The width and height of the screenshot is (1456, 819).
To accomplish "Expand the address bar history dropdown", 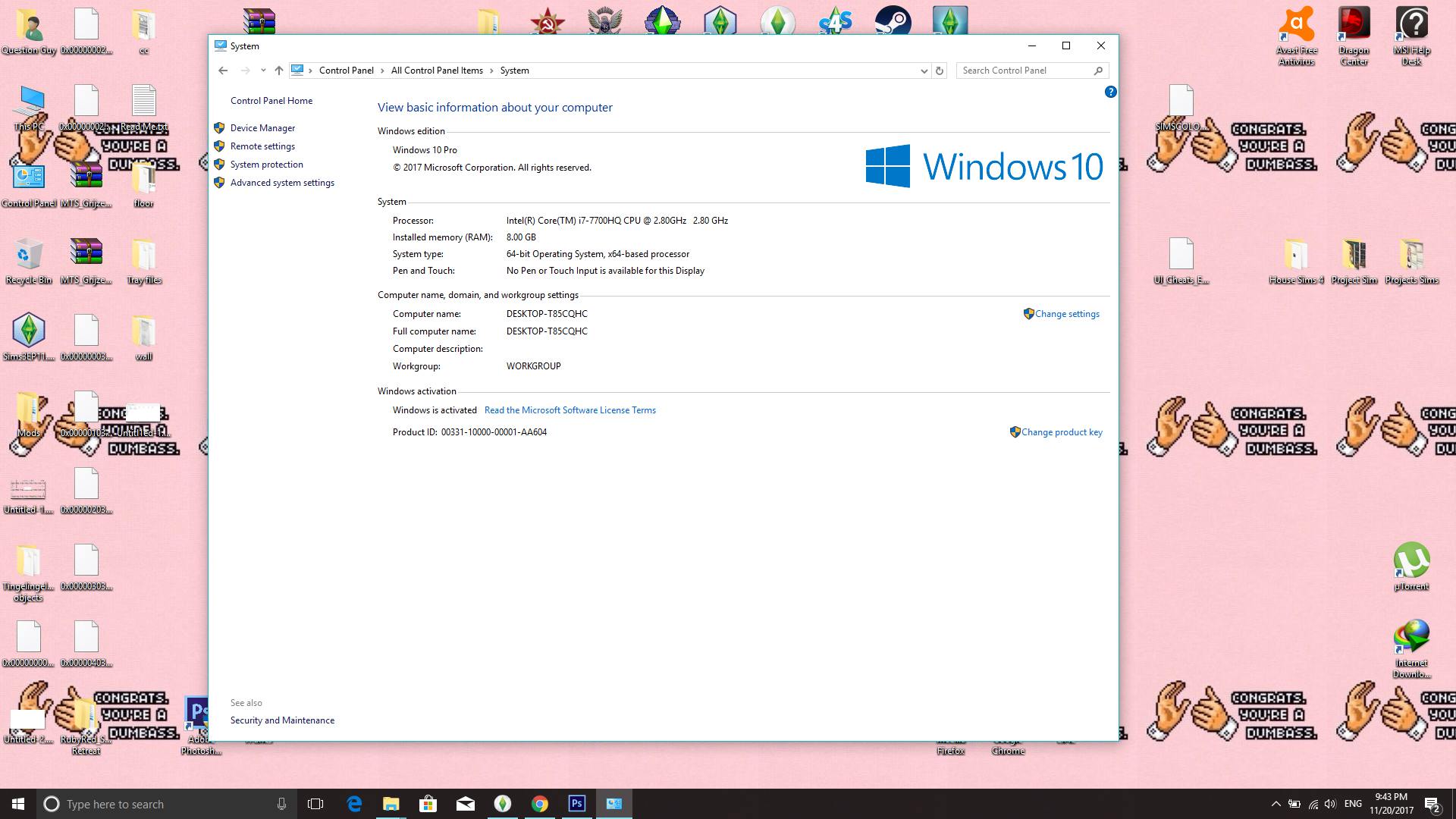I will pyautogui.click(x=924, y=71).
